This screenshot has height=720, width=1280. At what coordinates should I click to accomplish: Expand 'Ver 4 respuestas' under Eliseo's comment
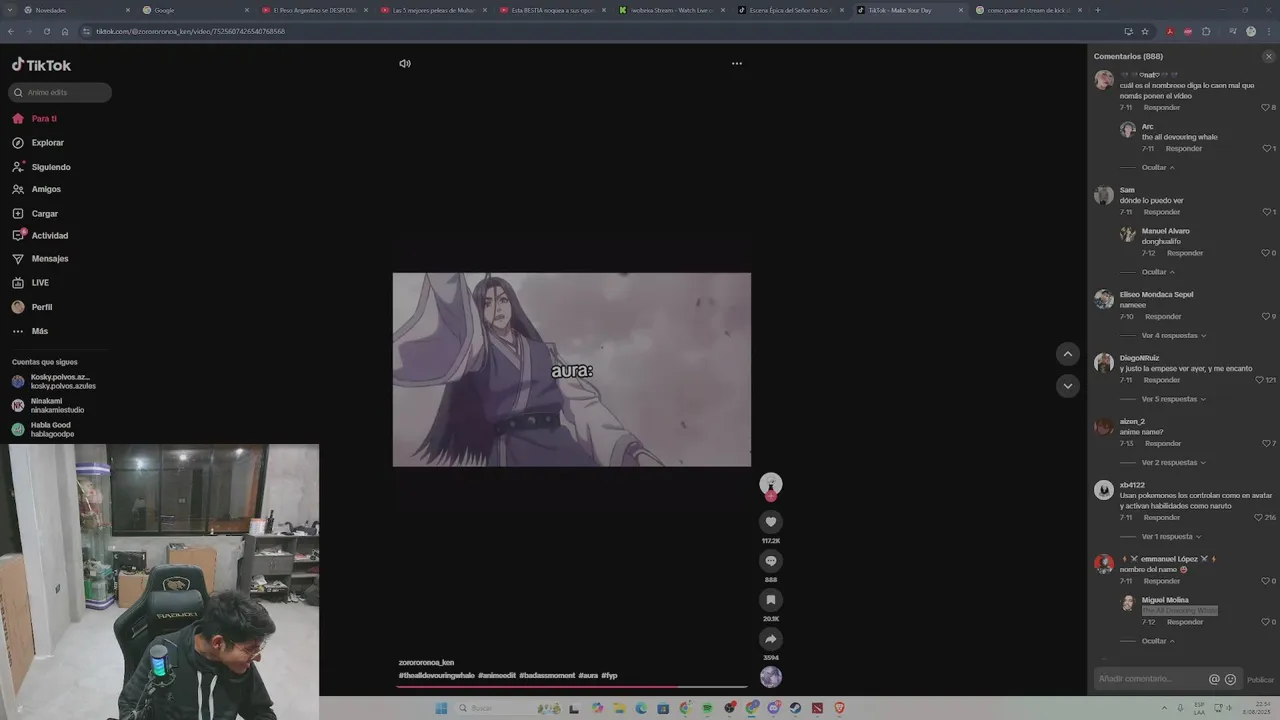pyautogui.click(x=1174, y=335)
